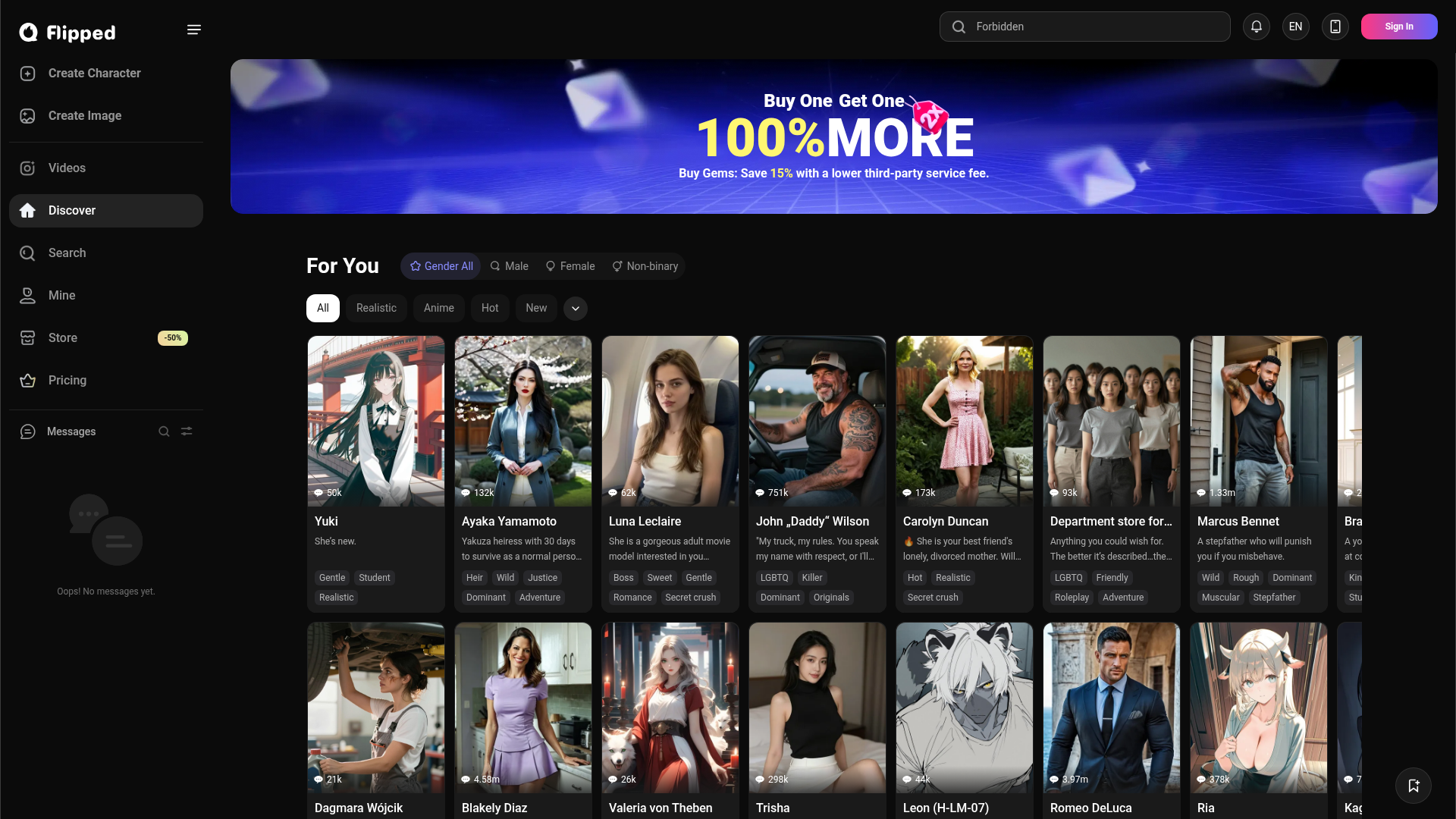Open Luna Leclaire character image

pyautogui.click(x=670, y=422)
